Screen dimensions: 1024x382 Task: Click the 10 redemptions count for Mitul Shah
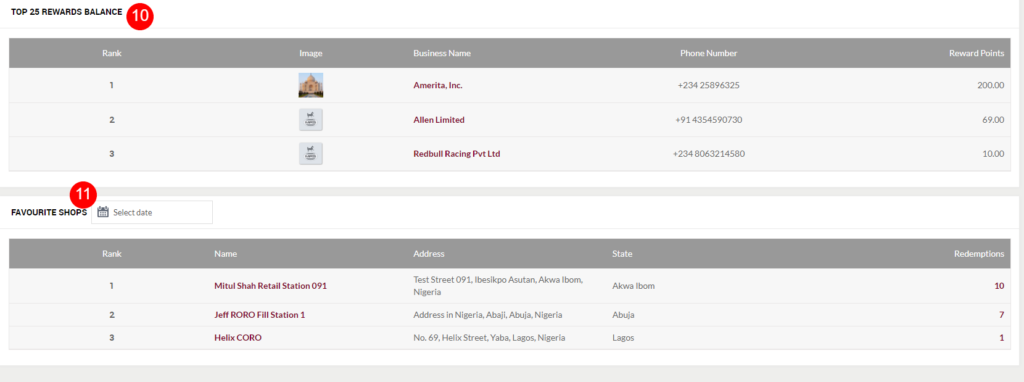(x=999, y=286)
